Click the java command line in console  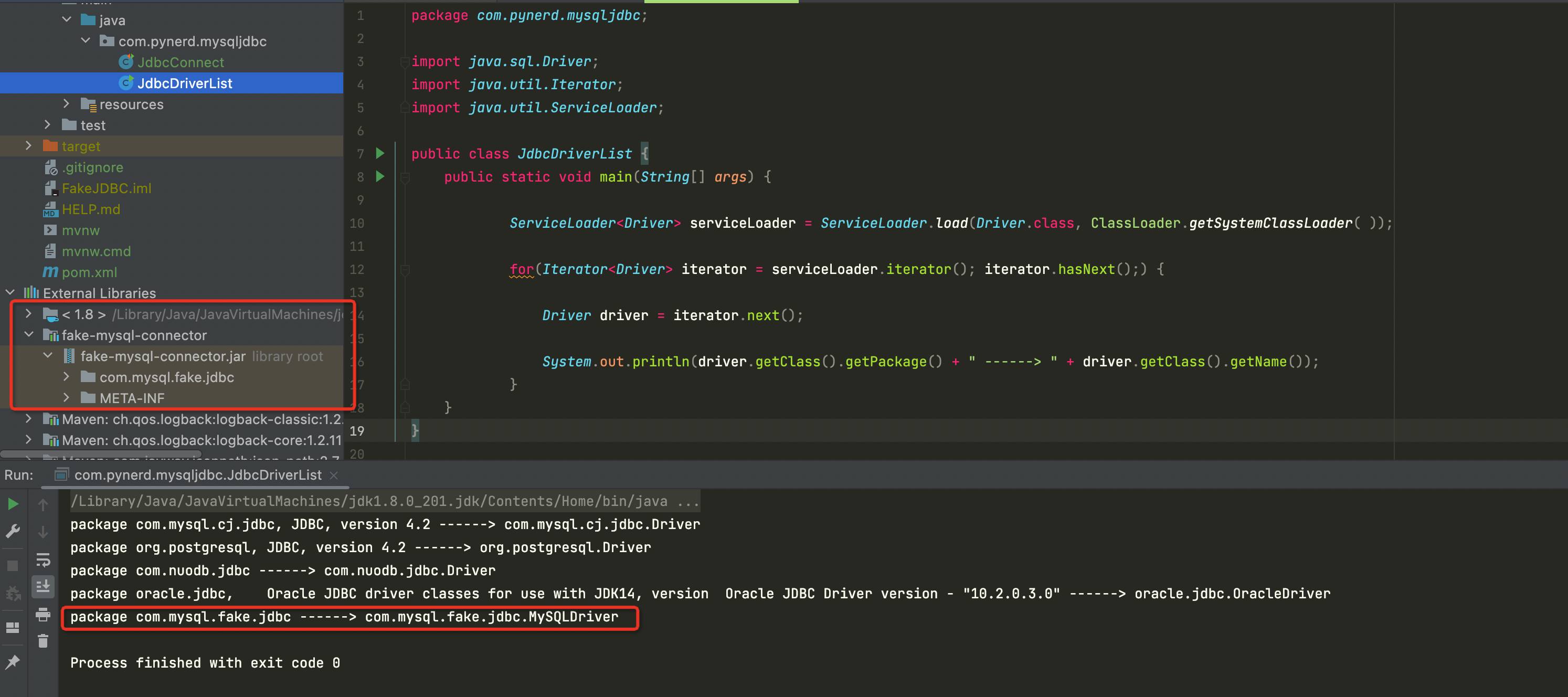click(384, 501)
